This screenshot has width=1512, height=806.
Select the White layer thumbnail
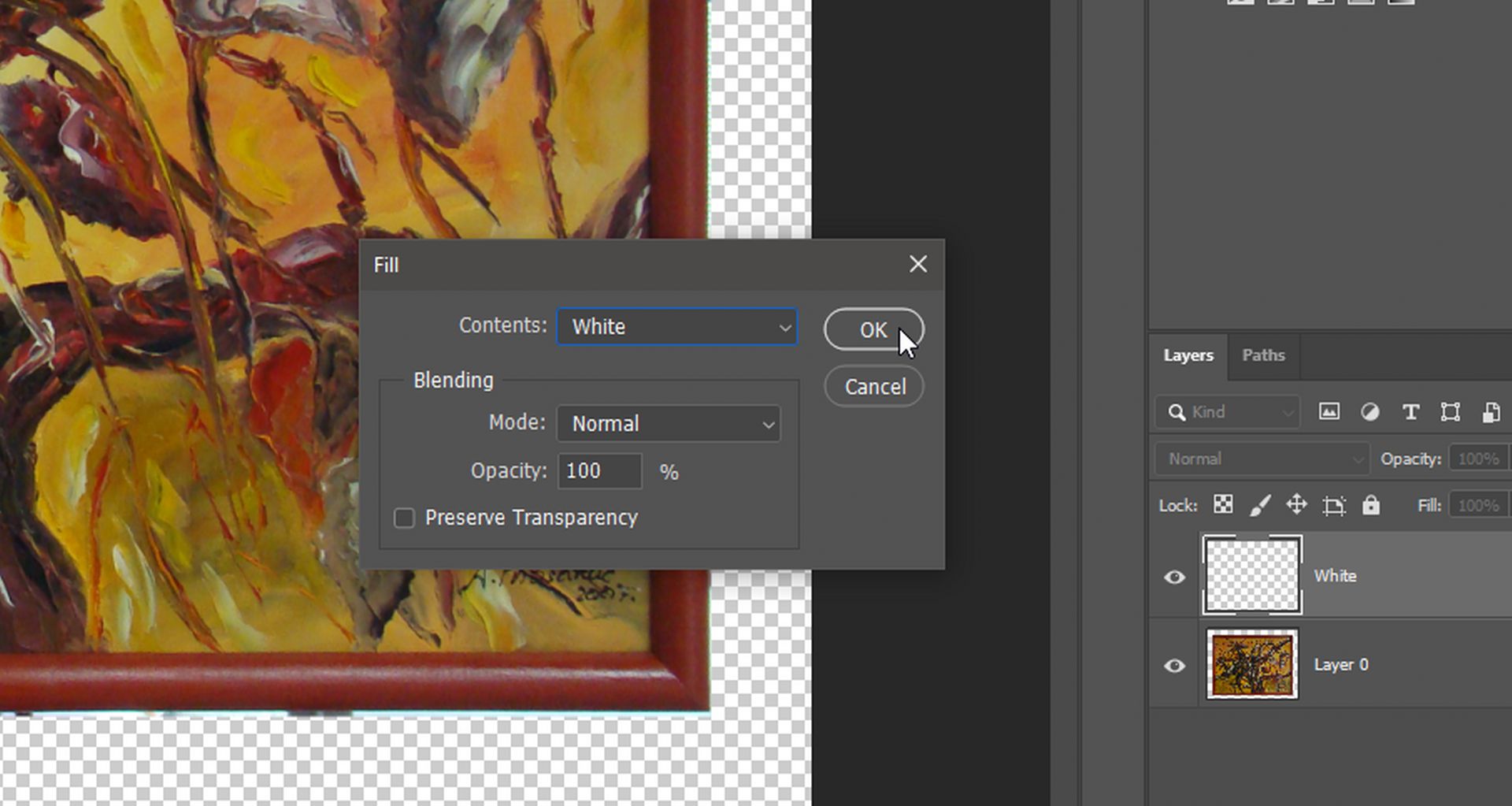1252,575
